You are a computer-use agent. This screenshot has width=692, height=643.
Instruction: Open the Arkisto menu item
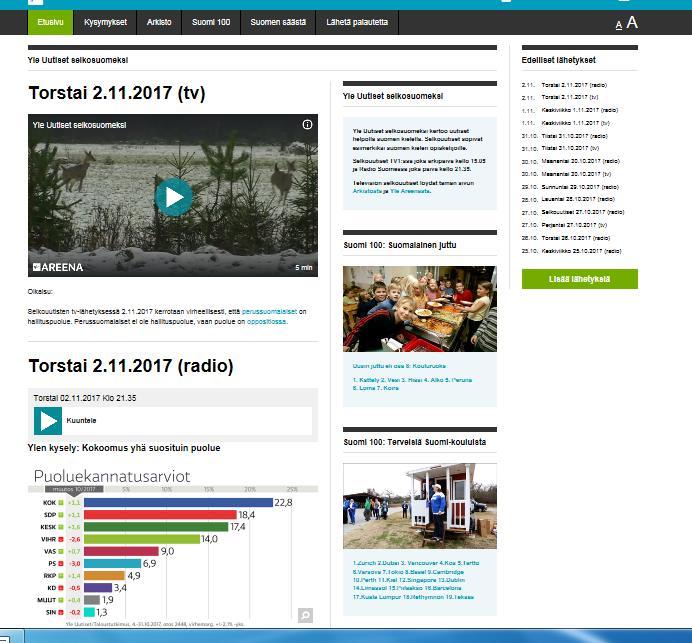[x=159, y=22]
